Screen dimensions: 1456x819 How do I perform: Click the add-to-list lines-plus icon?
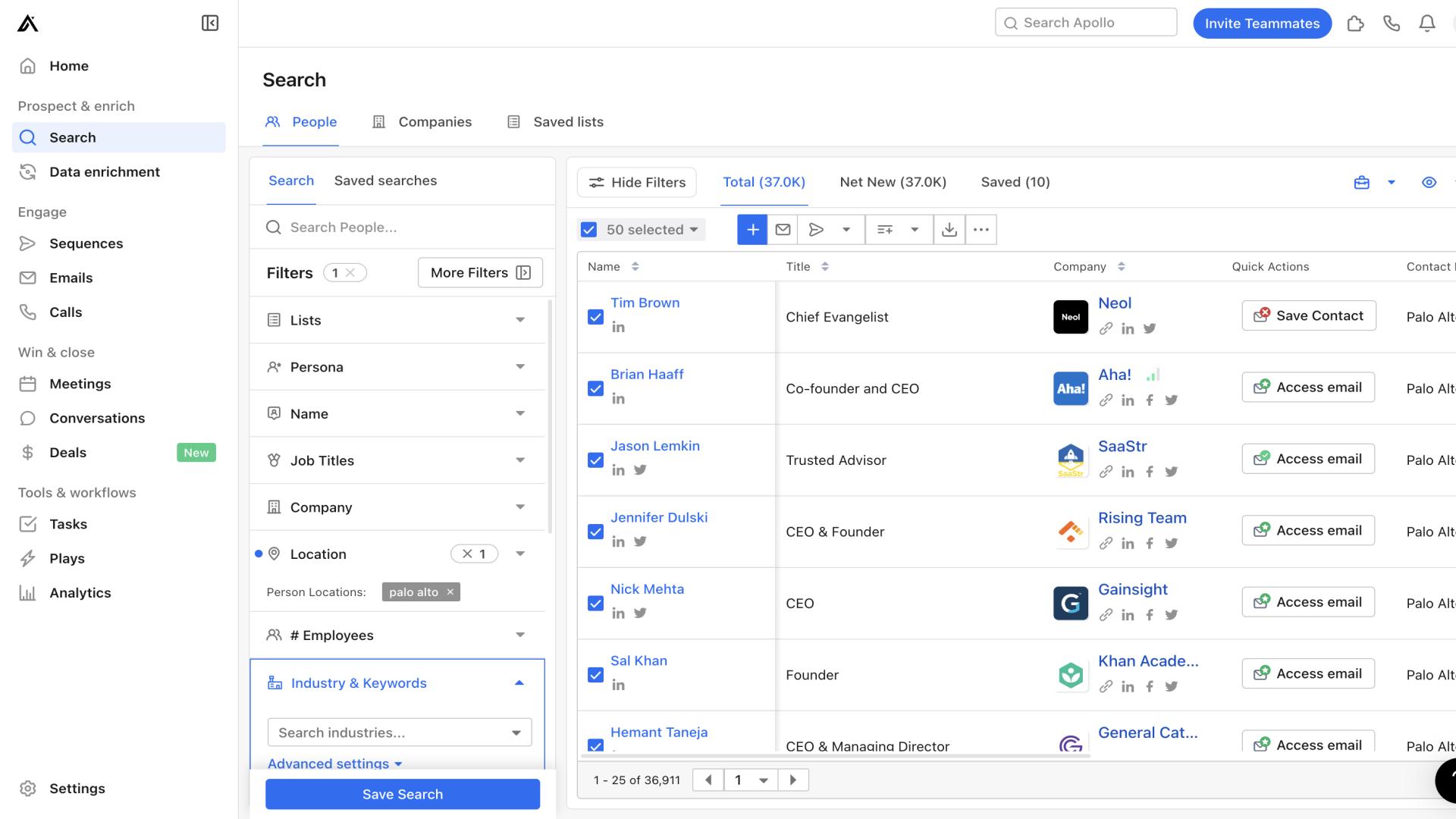point(884,230)
